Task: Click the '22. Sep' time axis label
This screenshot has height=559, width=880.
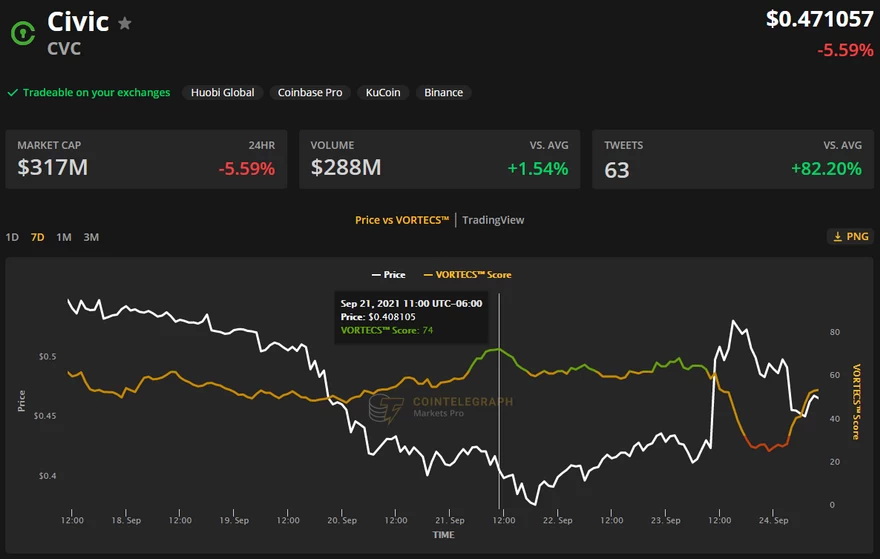Action: (557, 520)
